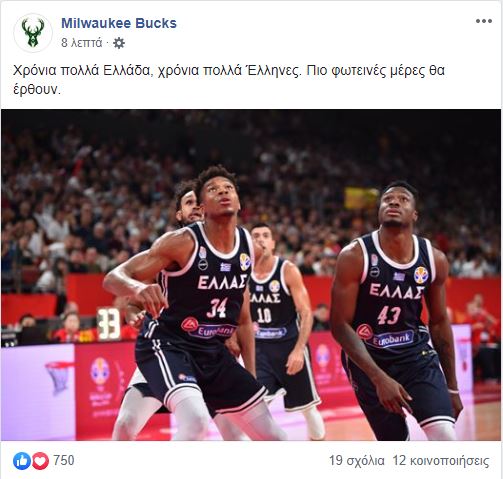Open the '8 λεπτά' timestamp link
The width and height of the screenshot is (503, 479).
click(82, 43)
